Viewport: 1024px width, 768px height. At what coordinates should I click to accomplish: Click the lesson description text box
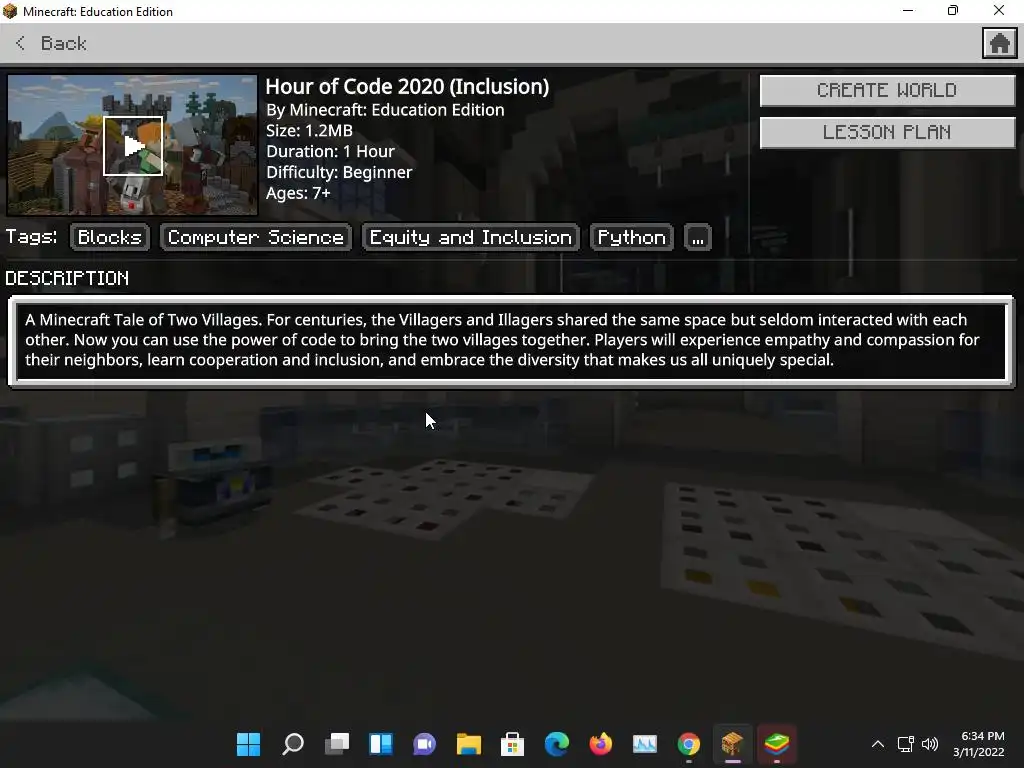pos(511,340)
